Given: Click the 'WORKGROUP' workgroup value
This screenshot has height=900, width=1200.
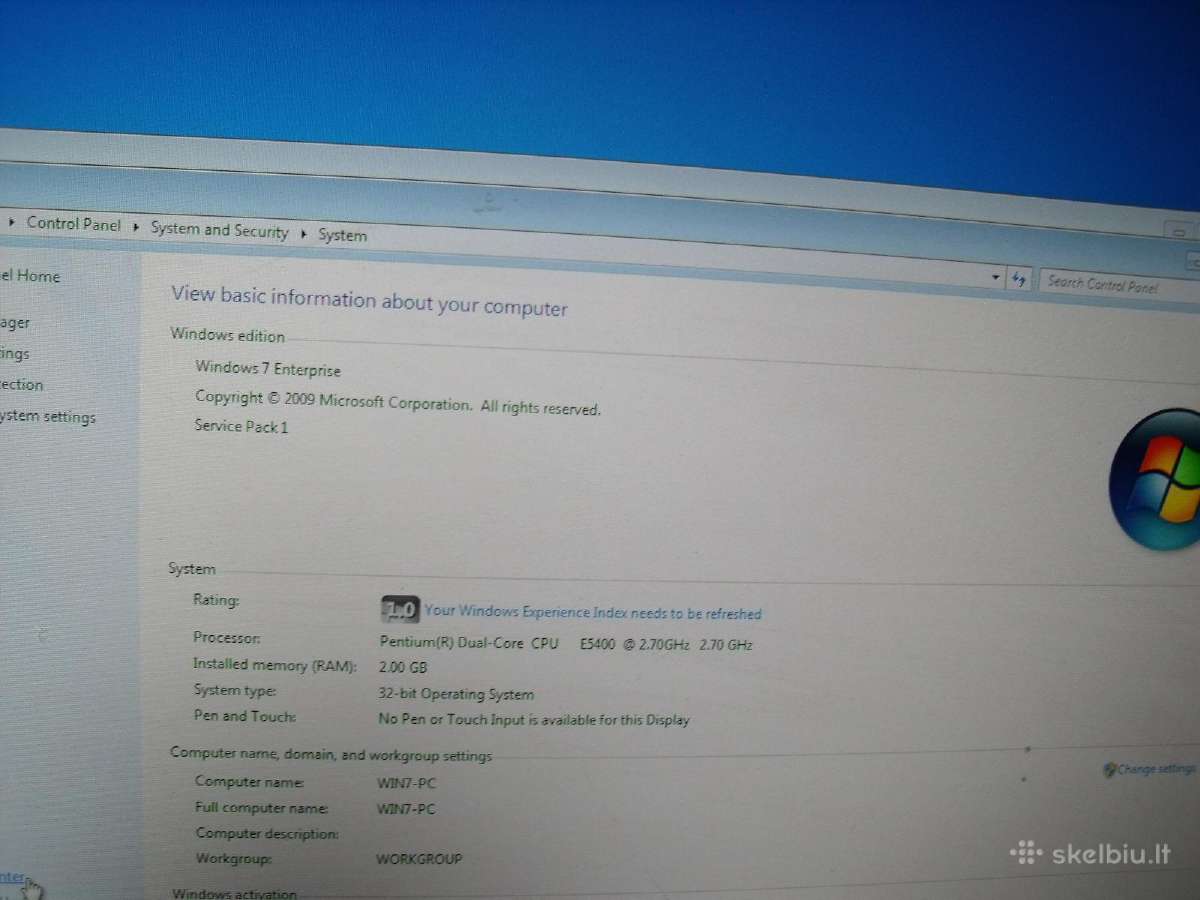Looking at the screenshot, I should pyautogui.click(x=419, y=858).
